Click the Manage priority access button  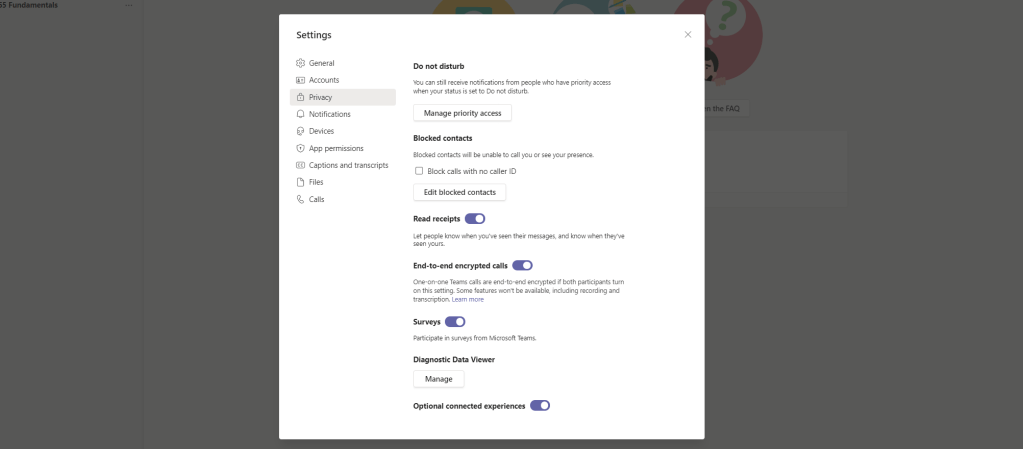coord(462,113)
